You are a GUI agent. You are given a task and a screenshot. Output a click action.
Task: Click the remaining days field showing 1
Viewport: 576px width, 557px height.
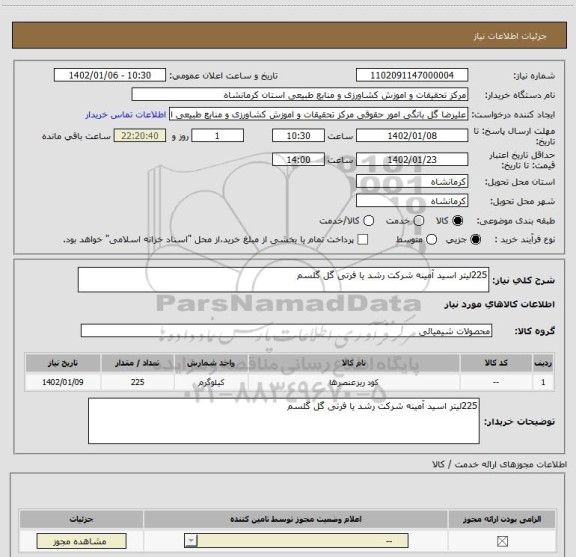(217, 136)
